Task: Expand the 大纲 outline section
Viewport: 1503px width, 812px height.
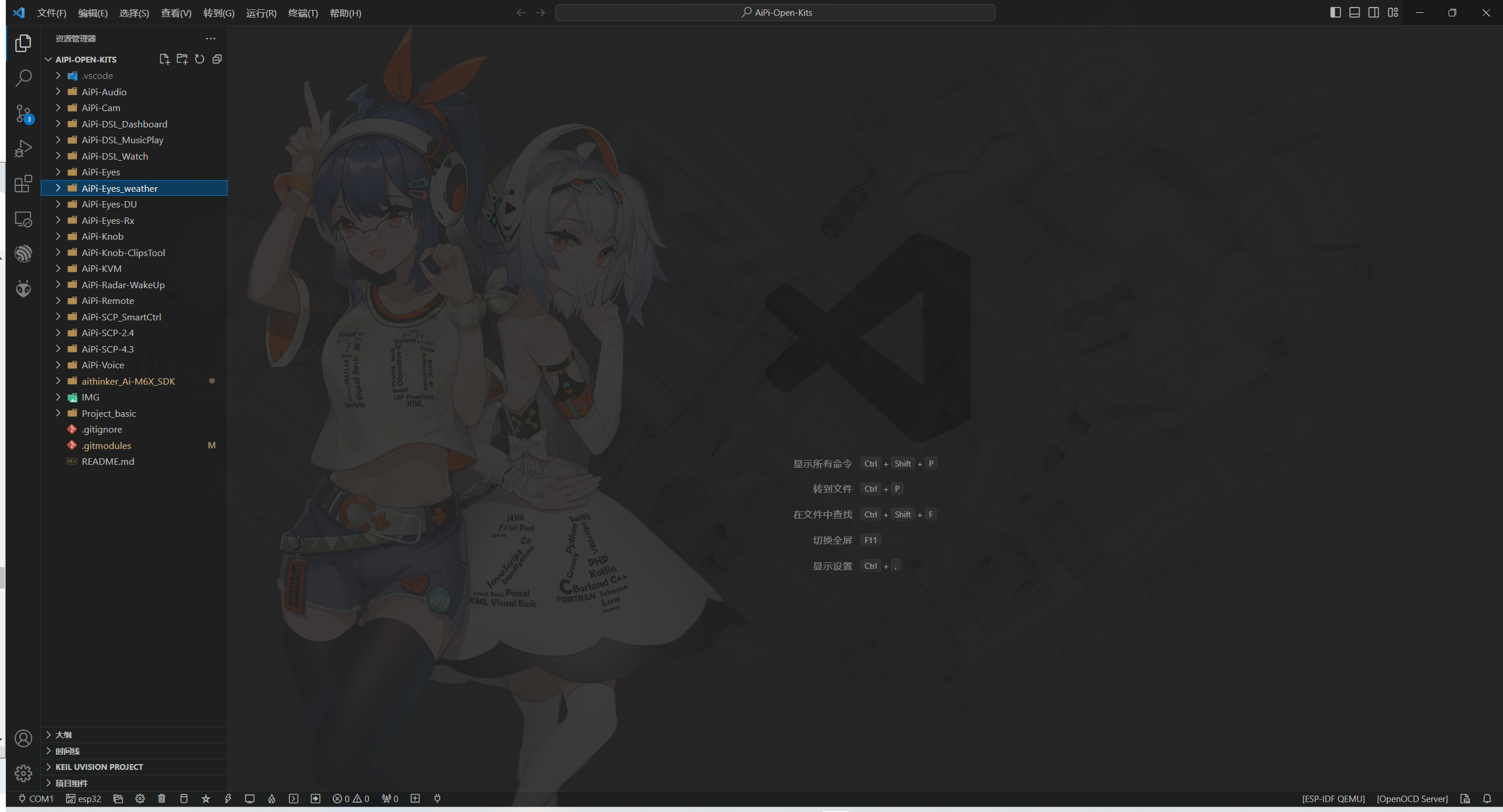Action: point(134,735)
